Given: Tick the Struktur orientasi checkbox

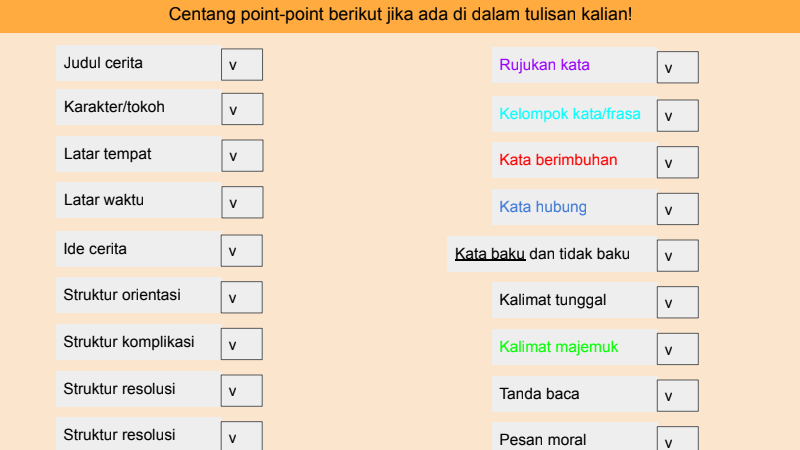Looking at the screenshot, I should click(x=242, y=297).
